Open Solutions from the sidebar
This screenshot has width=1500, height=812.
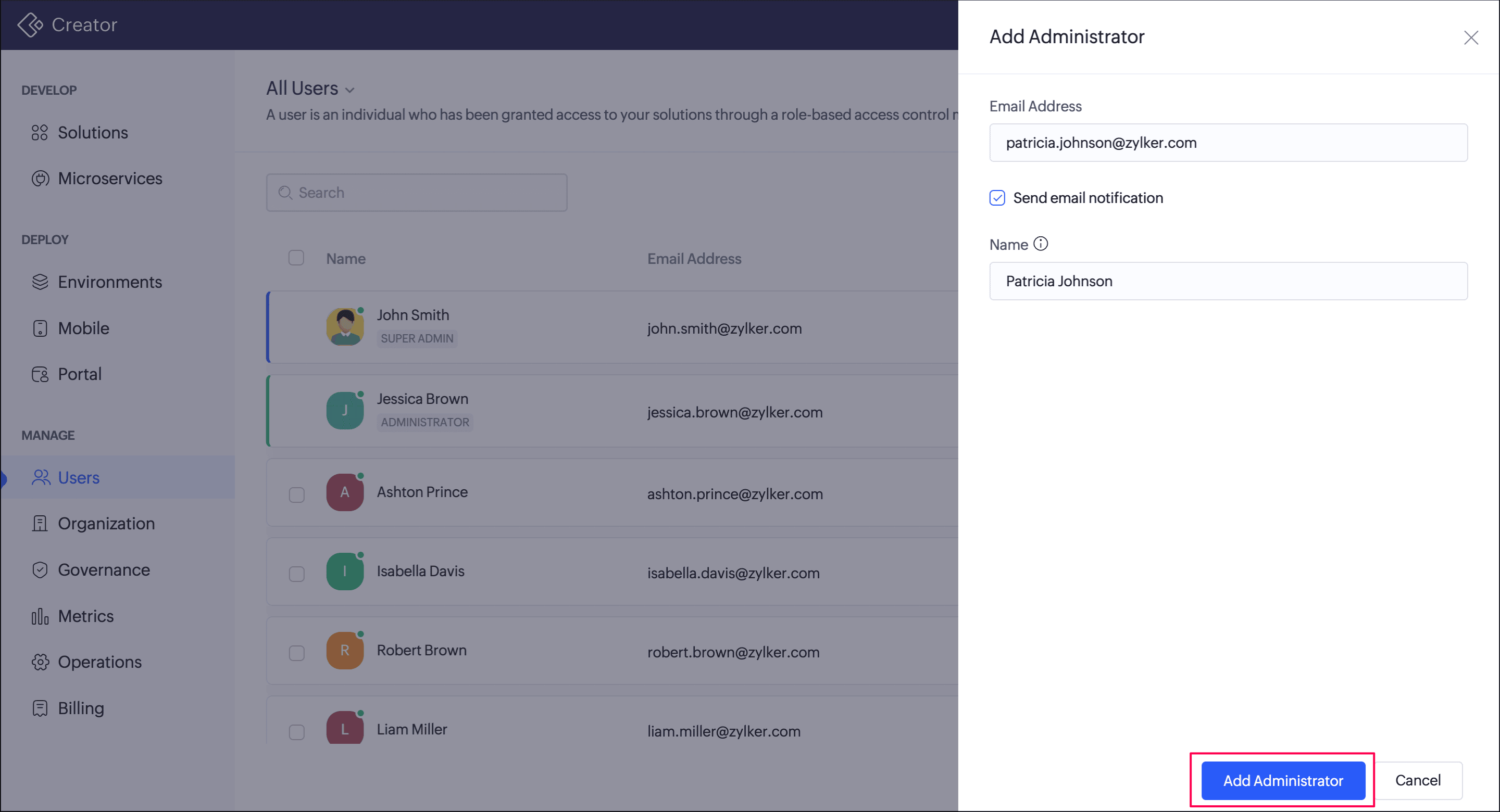pos(93,133)
